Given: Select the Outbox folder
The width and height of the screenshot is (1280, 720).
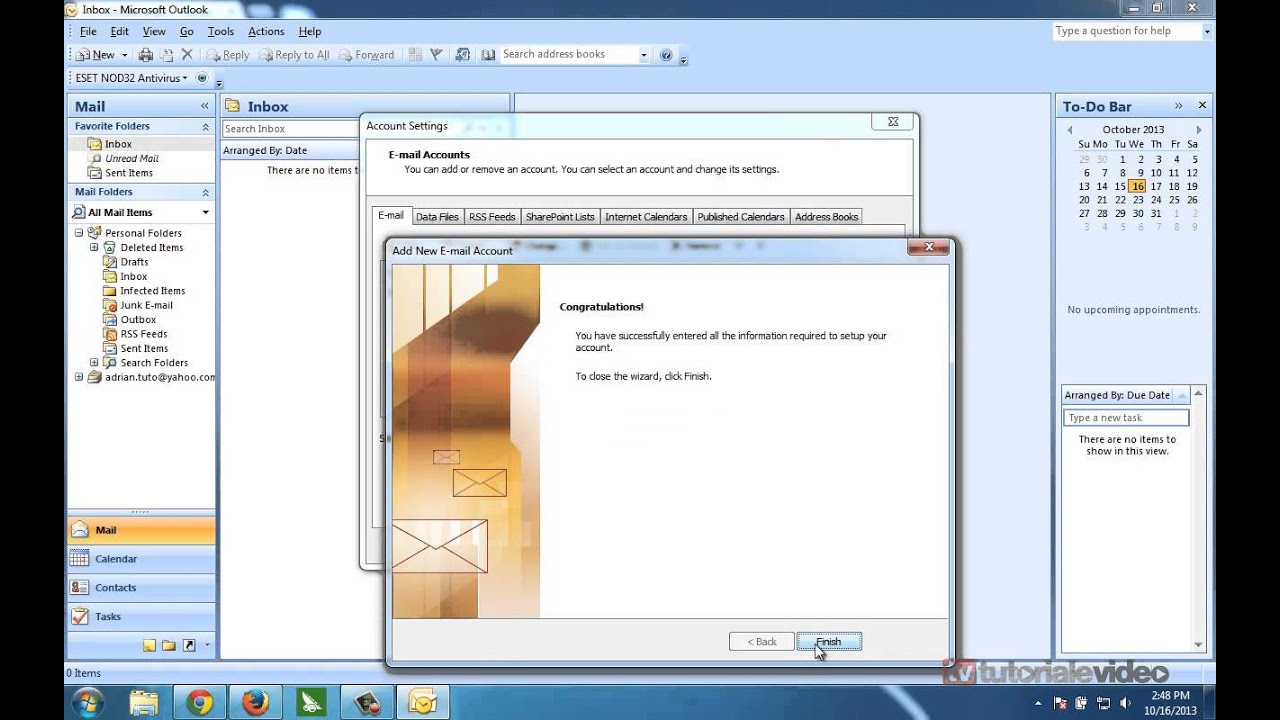Looking at the screenshot, I should 138,320.
